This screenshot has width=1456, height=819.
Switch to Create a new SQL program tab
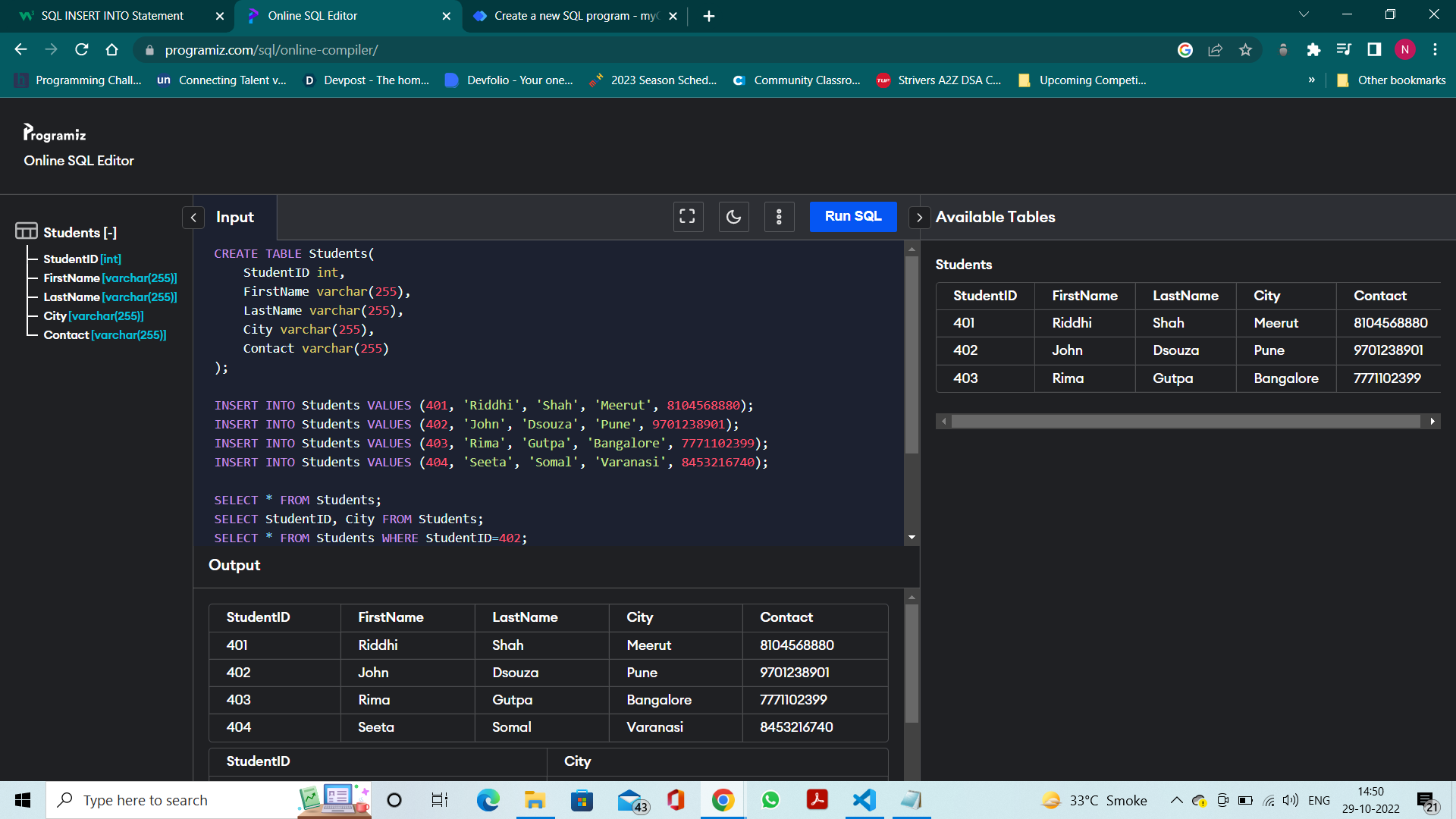tap(576, 16)
